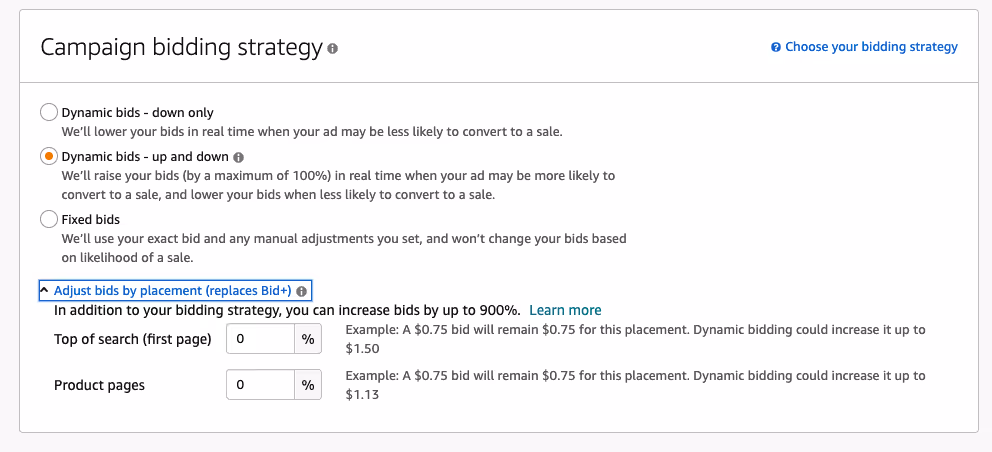Click the Adjust bids by placement (replaces Bid+) text
This screenshot has height=452, width=992.
click(x=172, y=291)
